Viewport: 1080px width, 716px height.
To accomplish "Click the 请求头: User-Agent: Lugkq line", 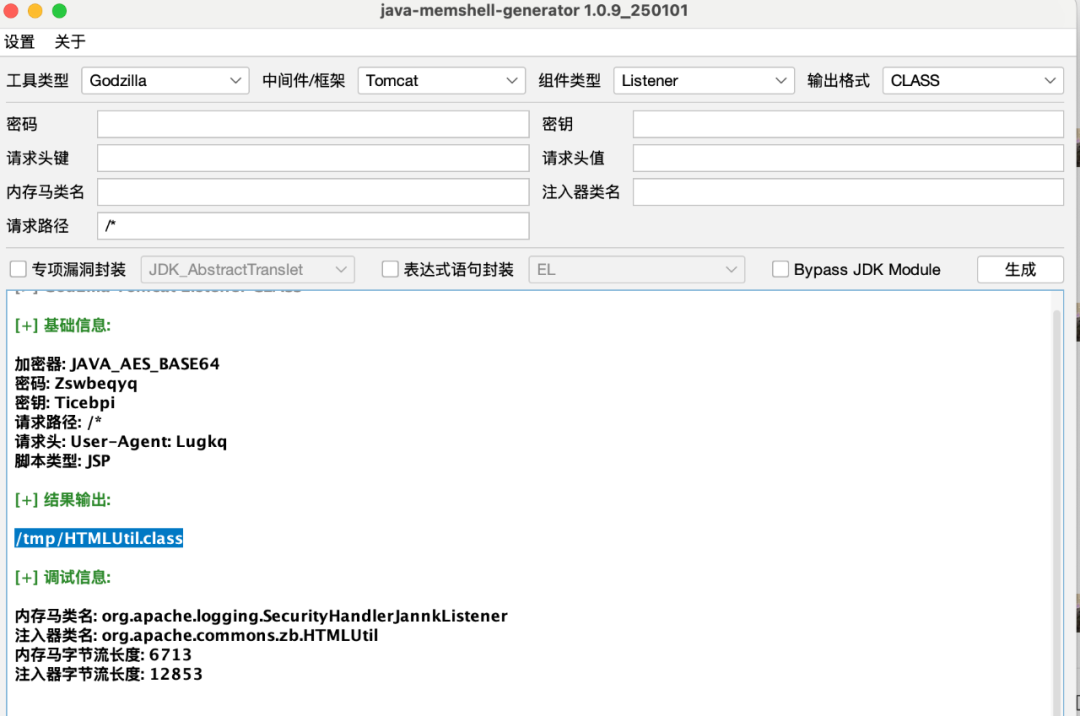I will pyautogui.click(x=121, y=441).
